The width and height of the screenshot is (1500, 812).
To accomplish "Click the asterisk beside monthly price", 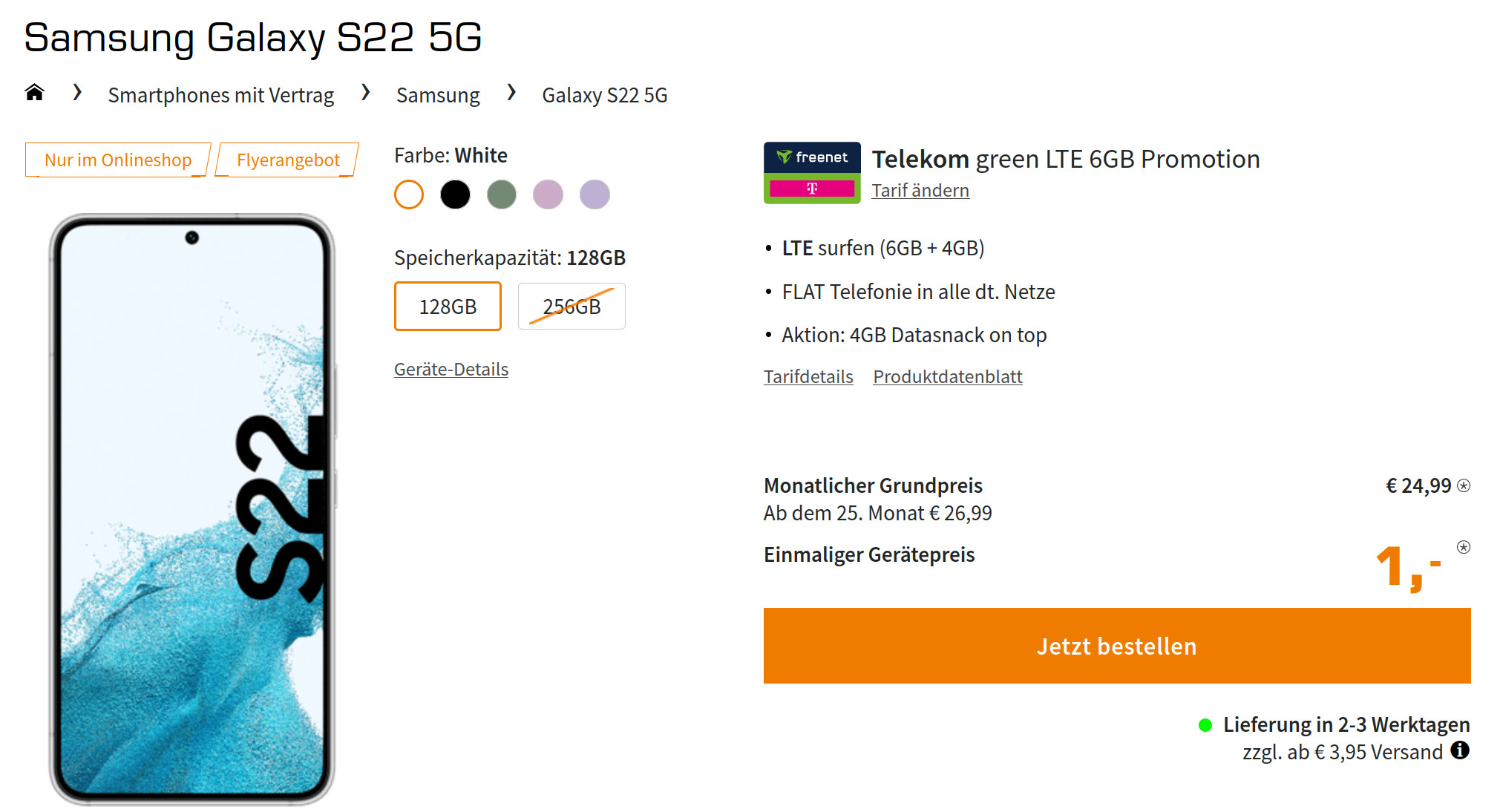I will 1464,485.
